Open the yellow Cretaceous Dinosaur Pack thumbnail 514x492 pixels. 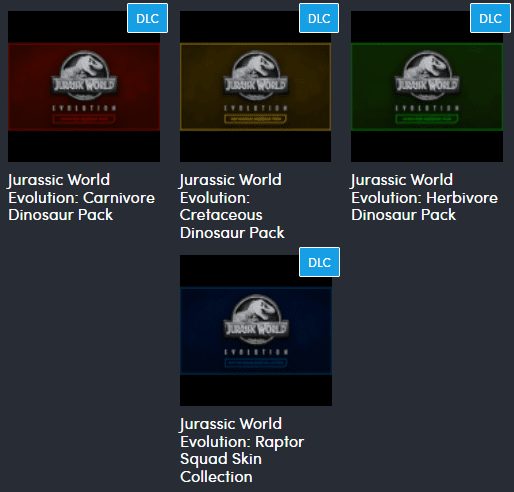[255, 86]
